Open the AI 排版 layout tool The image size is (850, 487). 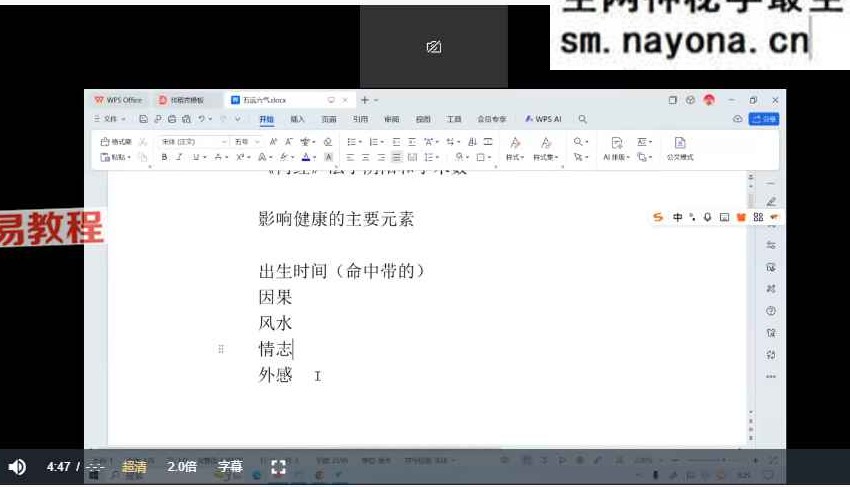(x=616, y=149)
